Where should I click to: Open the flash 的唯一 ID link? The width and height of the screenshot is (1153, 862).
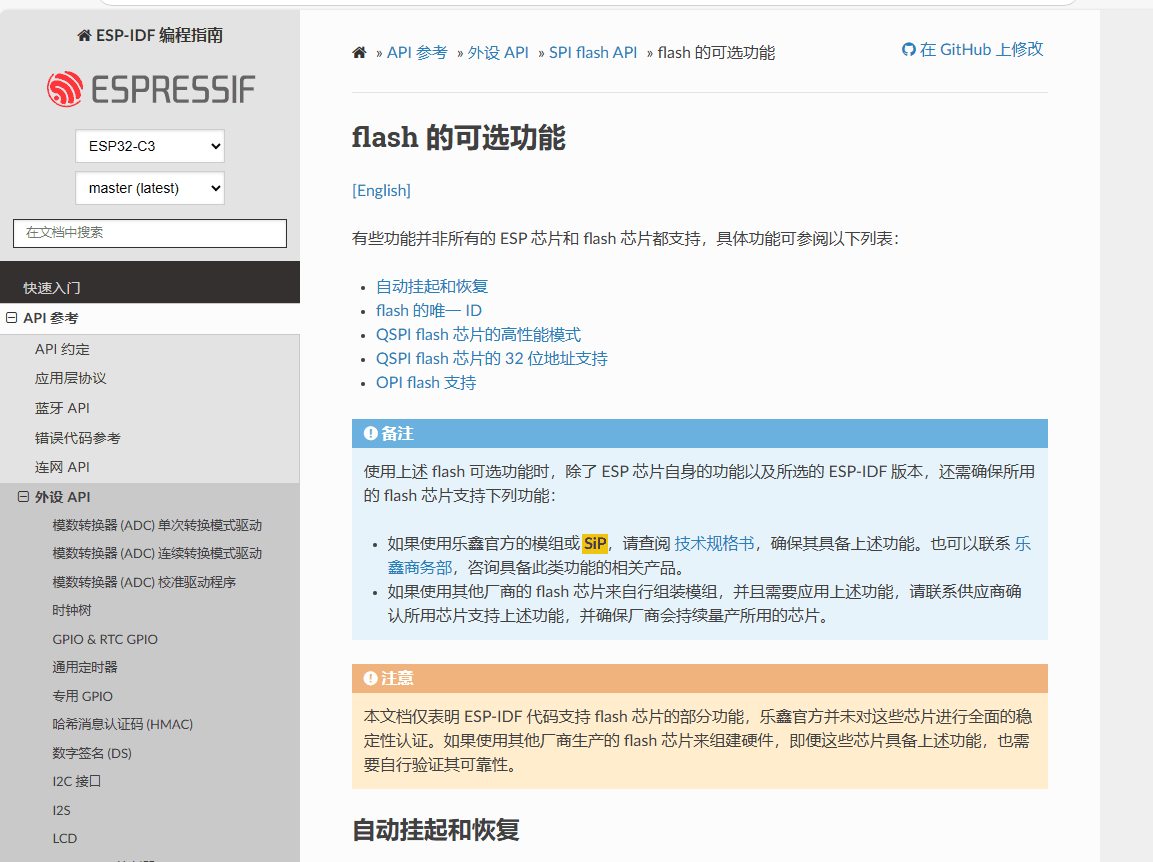point(429,310)
